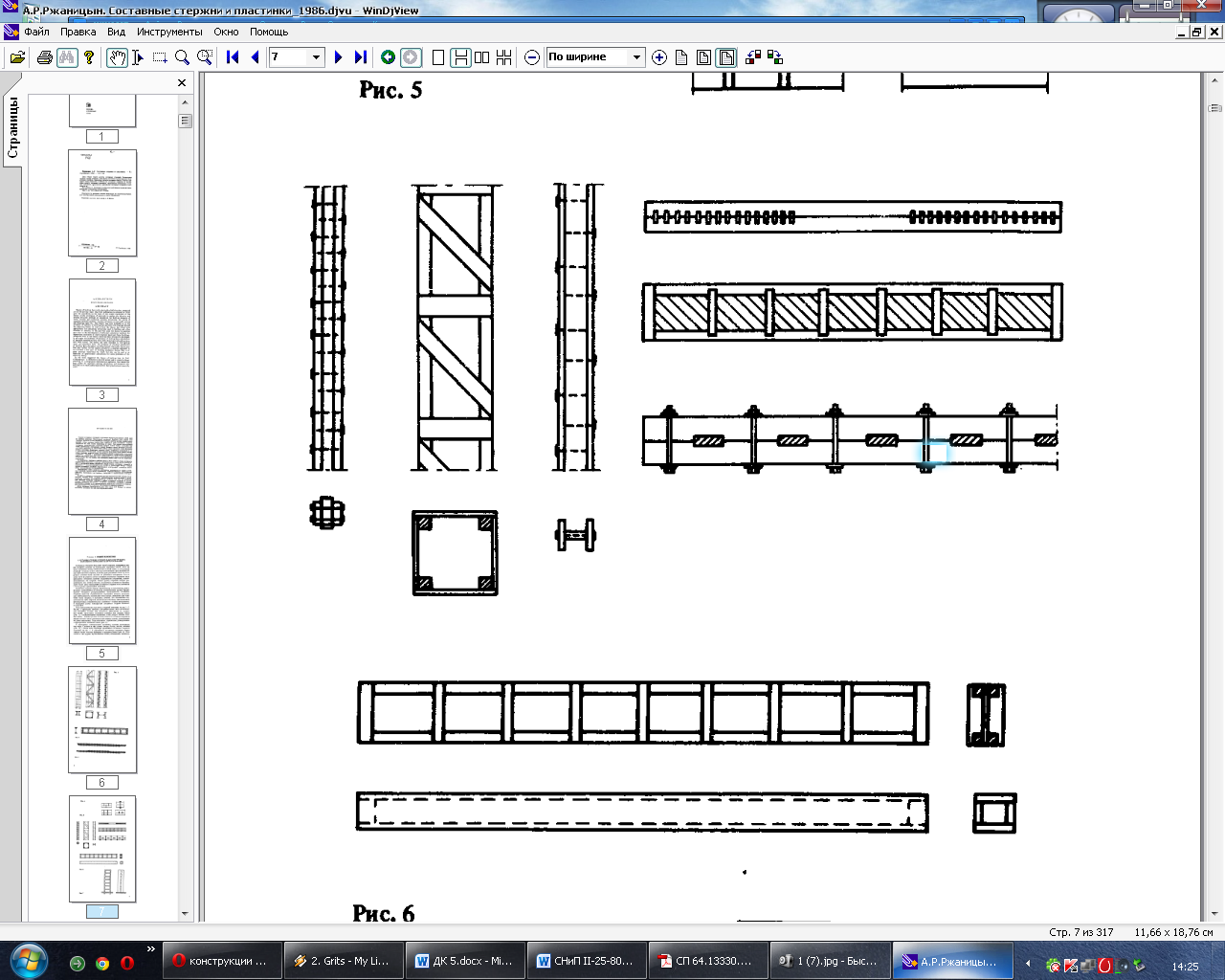Select the hand drag tool
The width and height of the screenshot is (1225, 980).
pyautogui.click(x=116, y=57)
